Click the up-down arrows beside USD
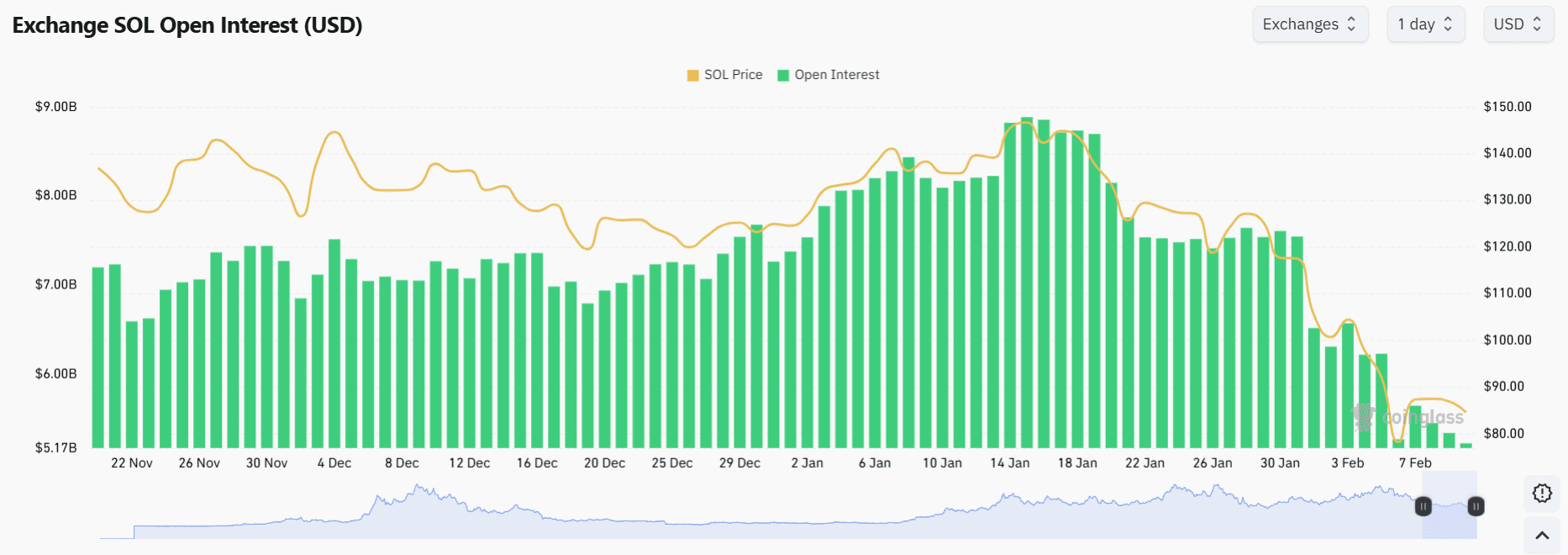This screenshot has width=1568, height=555. [x=1537, y=24]
